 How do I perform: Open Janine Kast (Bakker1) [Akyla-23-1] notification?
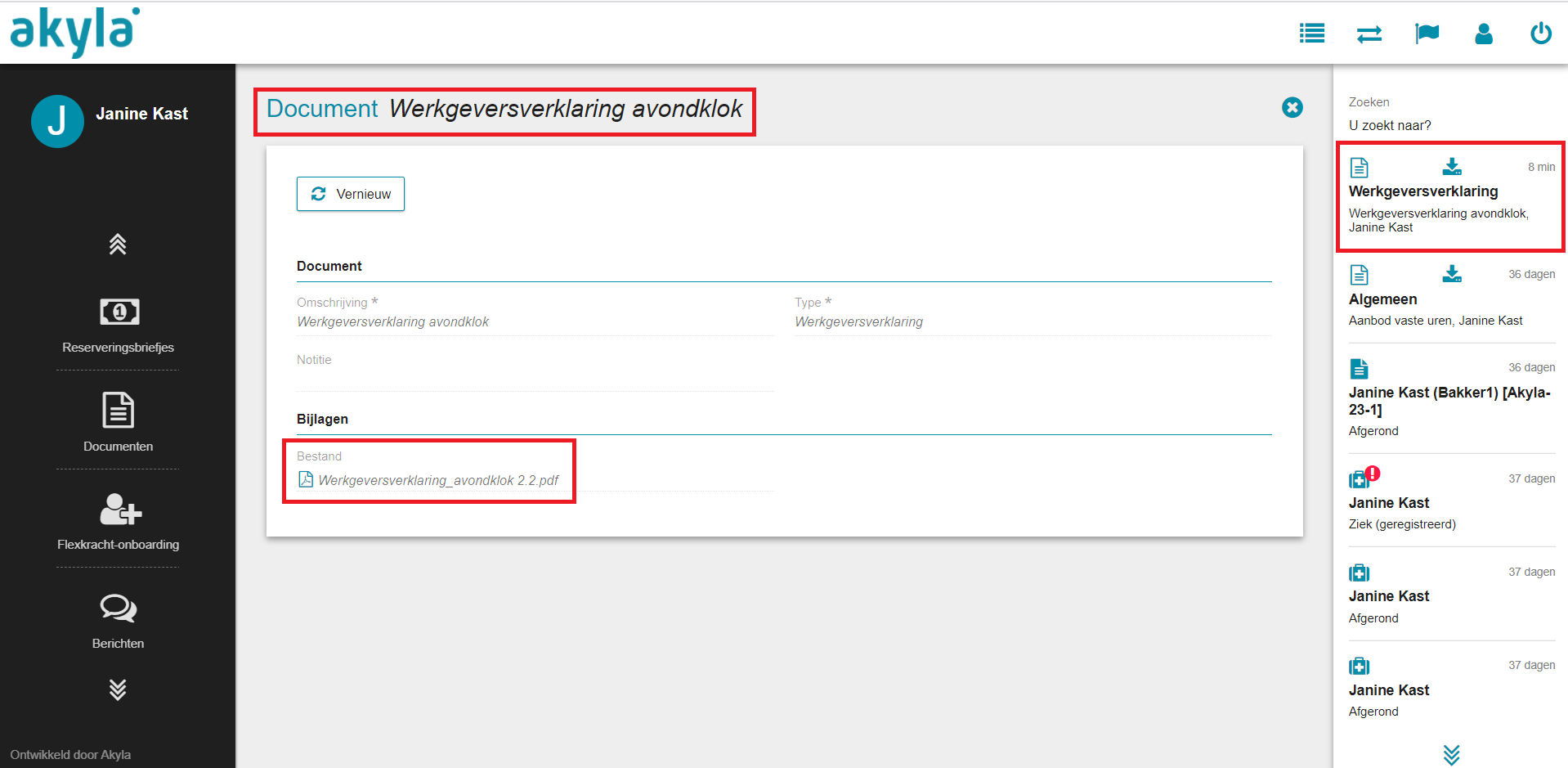[x=1449, y=401]
